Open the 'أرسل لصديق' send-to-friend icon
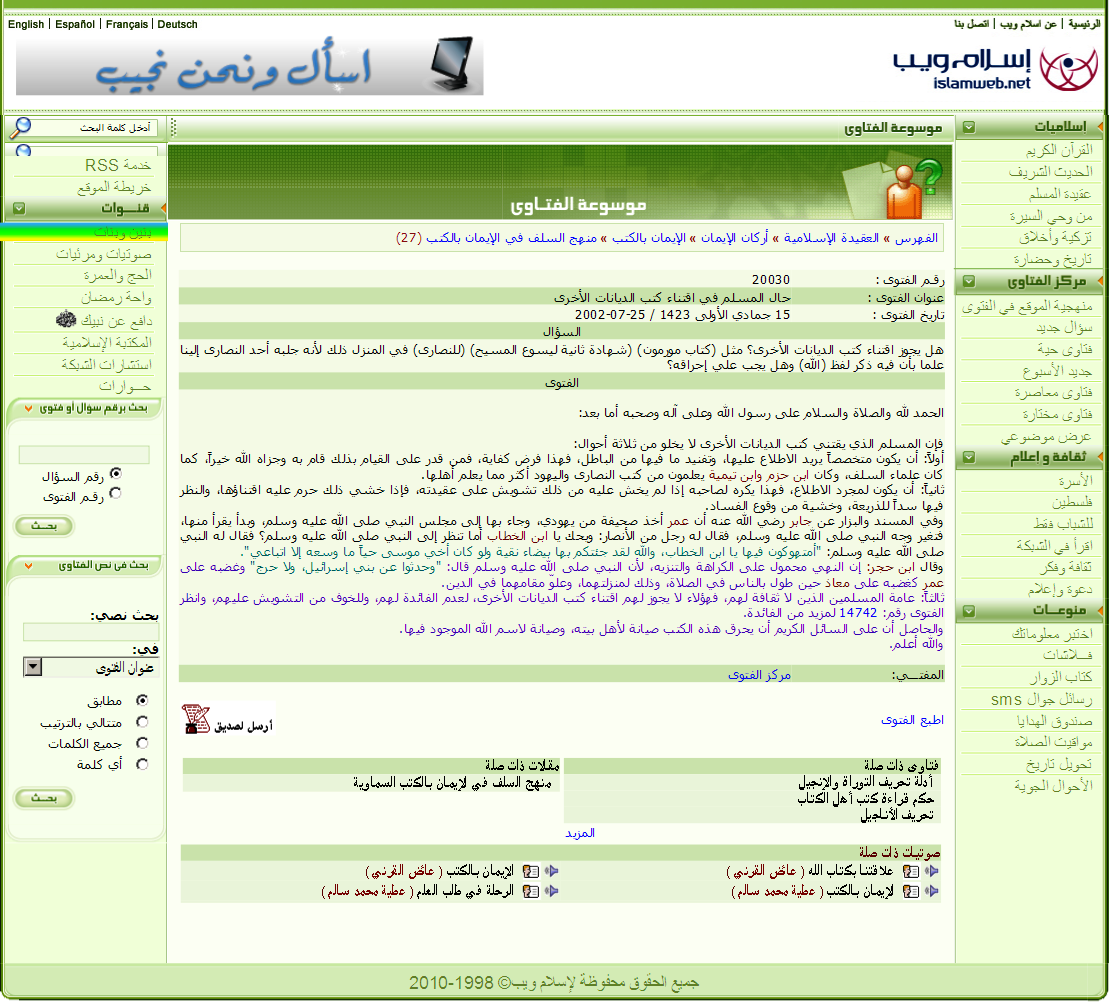This screenshot has height=1002, width=1109. [x=228, y=720]
